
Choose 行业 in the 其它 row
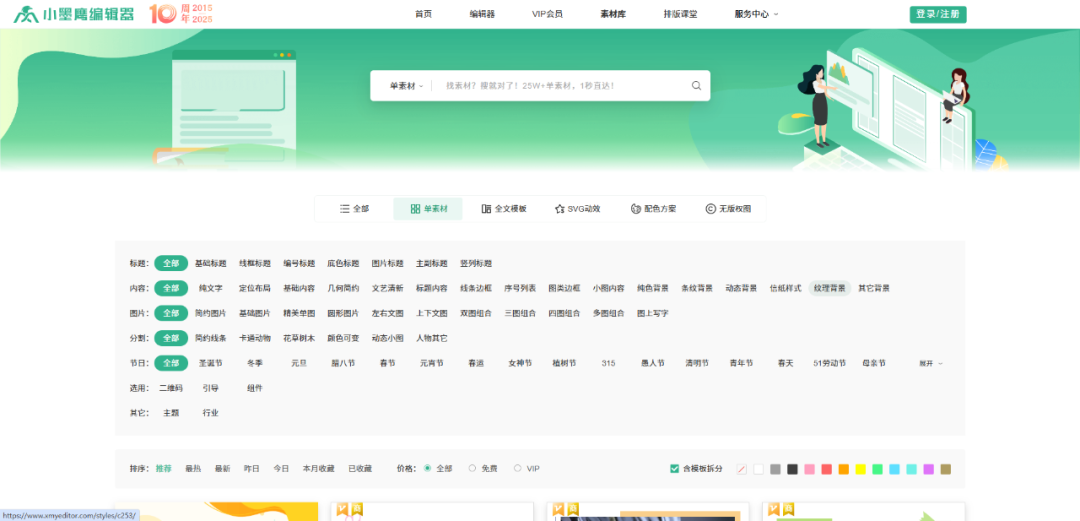click(211, 413)
